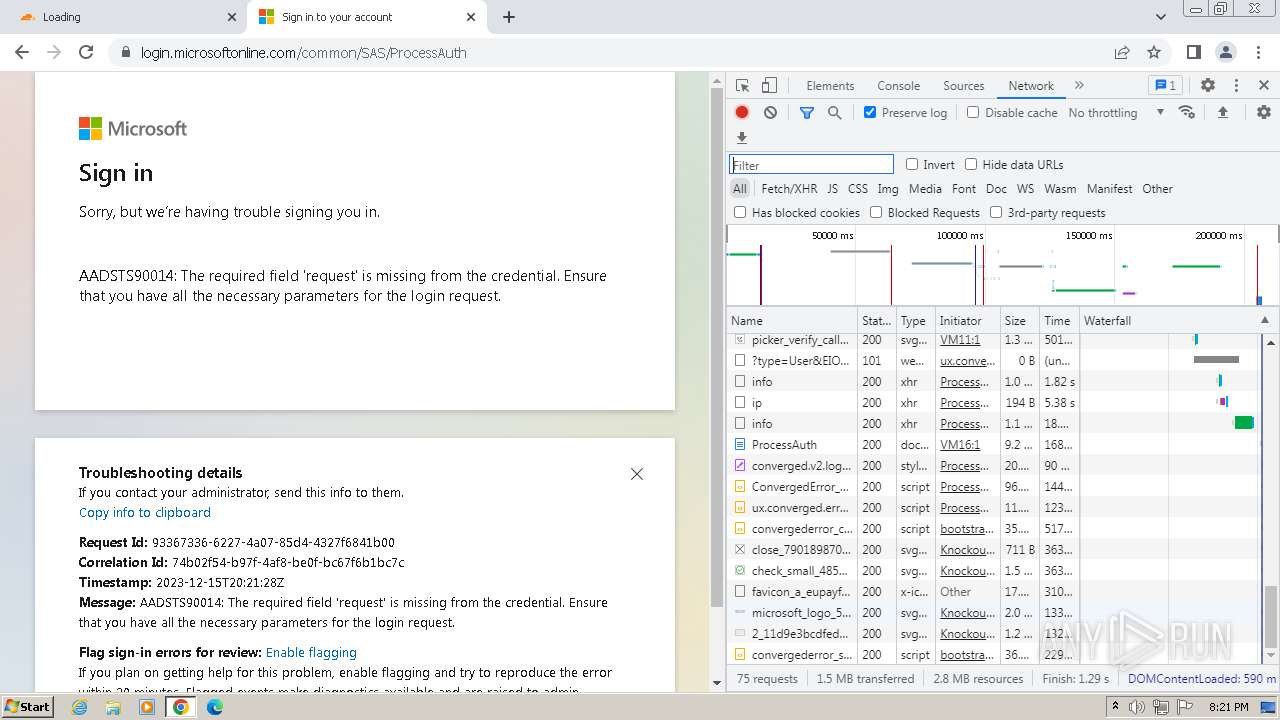
Task: Open tab search dropdown arrow
Action: point(1160,17)
